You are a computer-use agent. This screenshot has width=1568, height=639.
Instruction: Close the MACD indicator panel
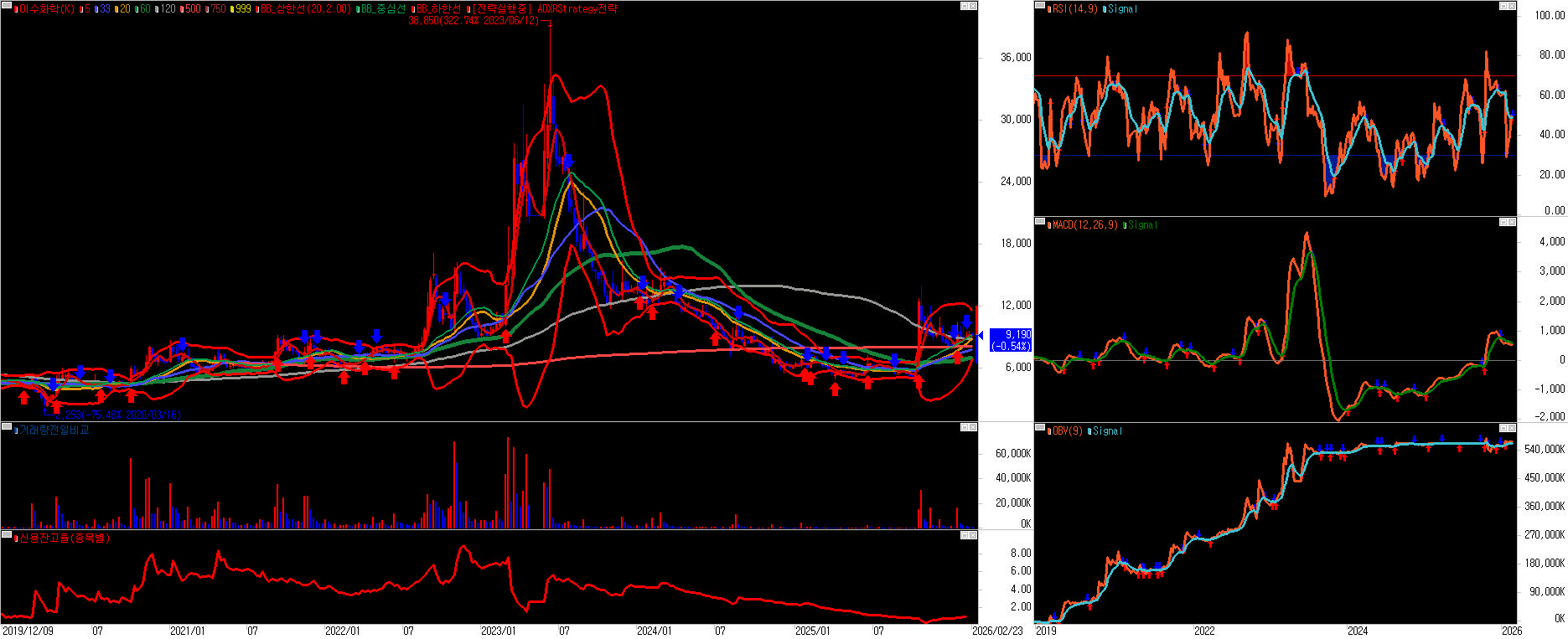coord(1512,222)
